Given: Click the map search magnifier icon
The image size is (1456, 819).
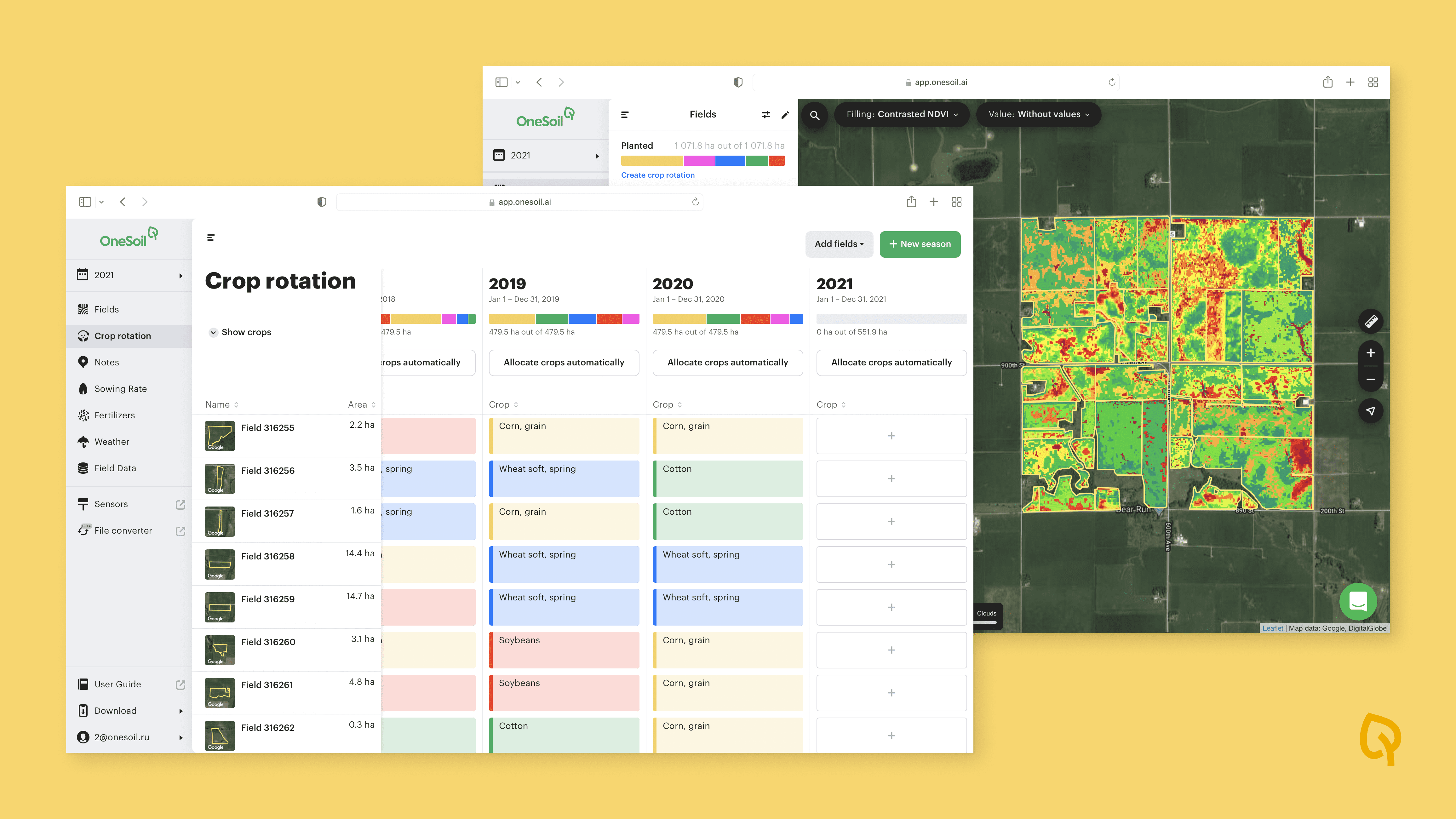Looking at the screenshot, I should [x=815, y=115].
